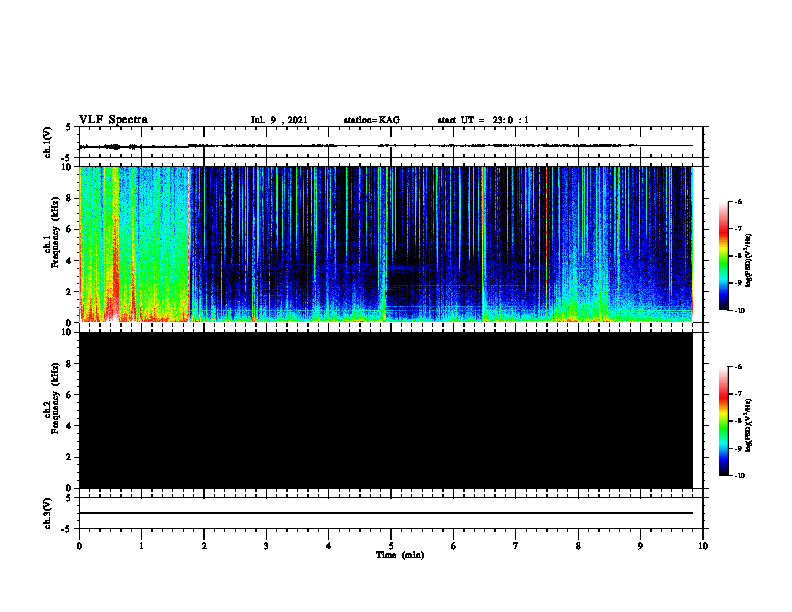
Task: Click the "1" tick on the time axis
Action: pos(141,546)
